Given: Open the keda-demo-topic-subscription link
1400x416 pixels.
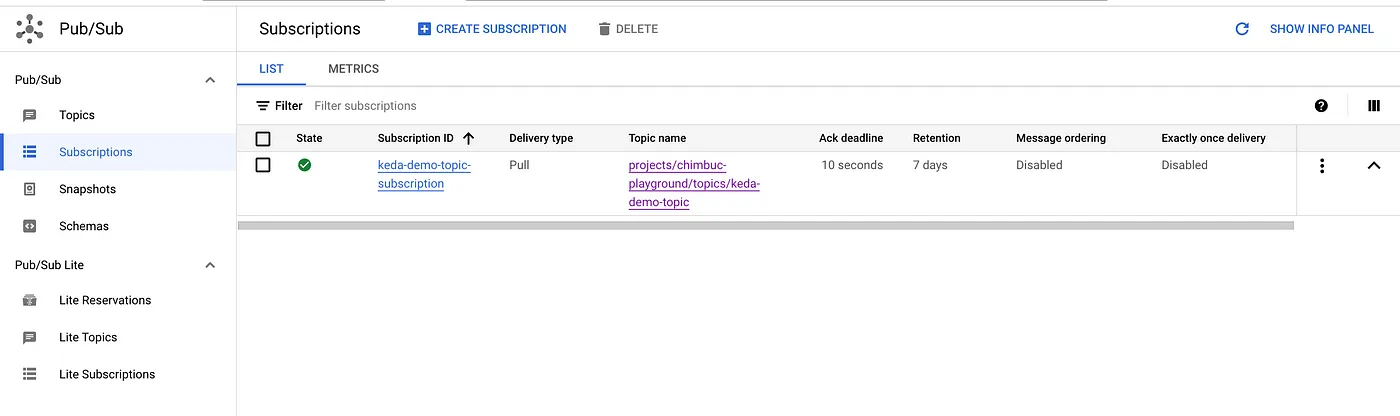Looking at the screenshot, I should tap(424, 174).
